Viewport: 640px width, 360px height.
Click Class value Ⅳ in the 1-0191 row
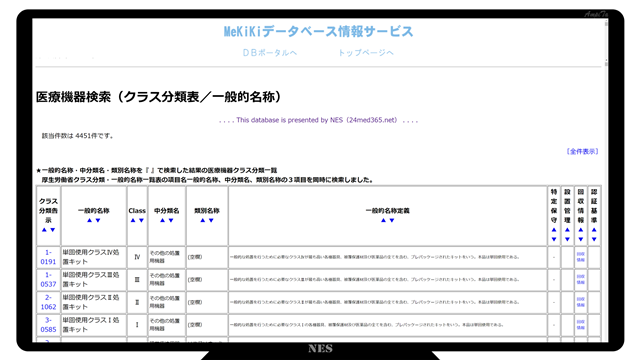pos(137,257)
